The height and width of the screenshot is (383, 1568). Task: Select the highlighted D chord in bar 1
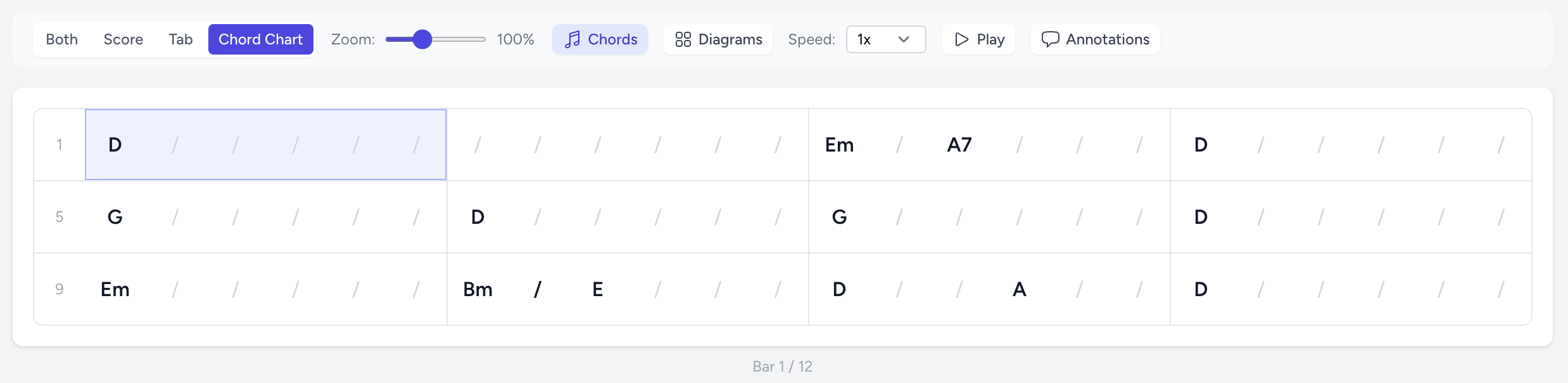tap(115, 145)
